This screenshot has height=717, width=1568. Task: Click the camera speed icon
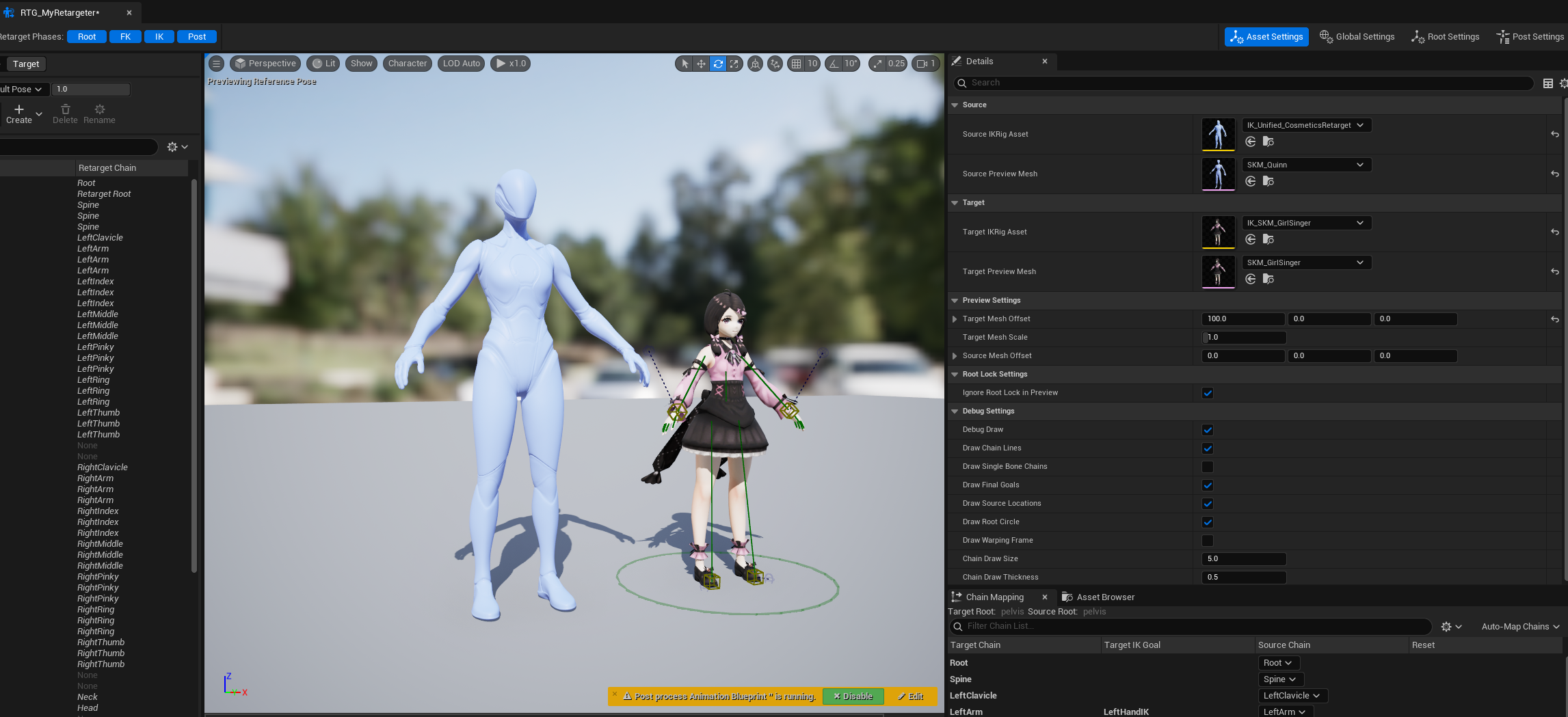922,64
